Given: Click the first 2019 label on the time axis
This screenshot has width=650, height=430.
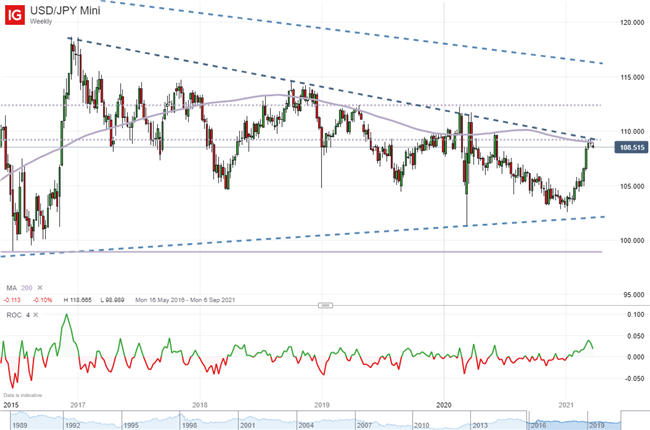Looking at the screenshot, I should click(322, 405).
